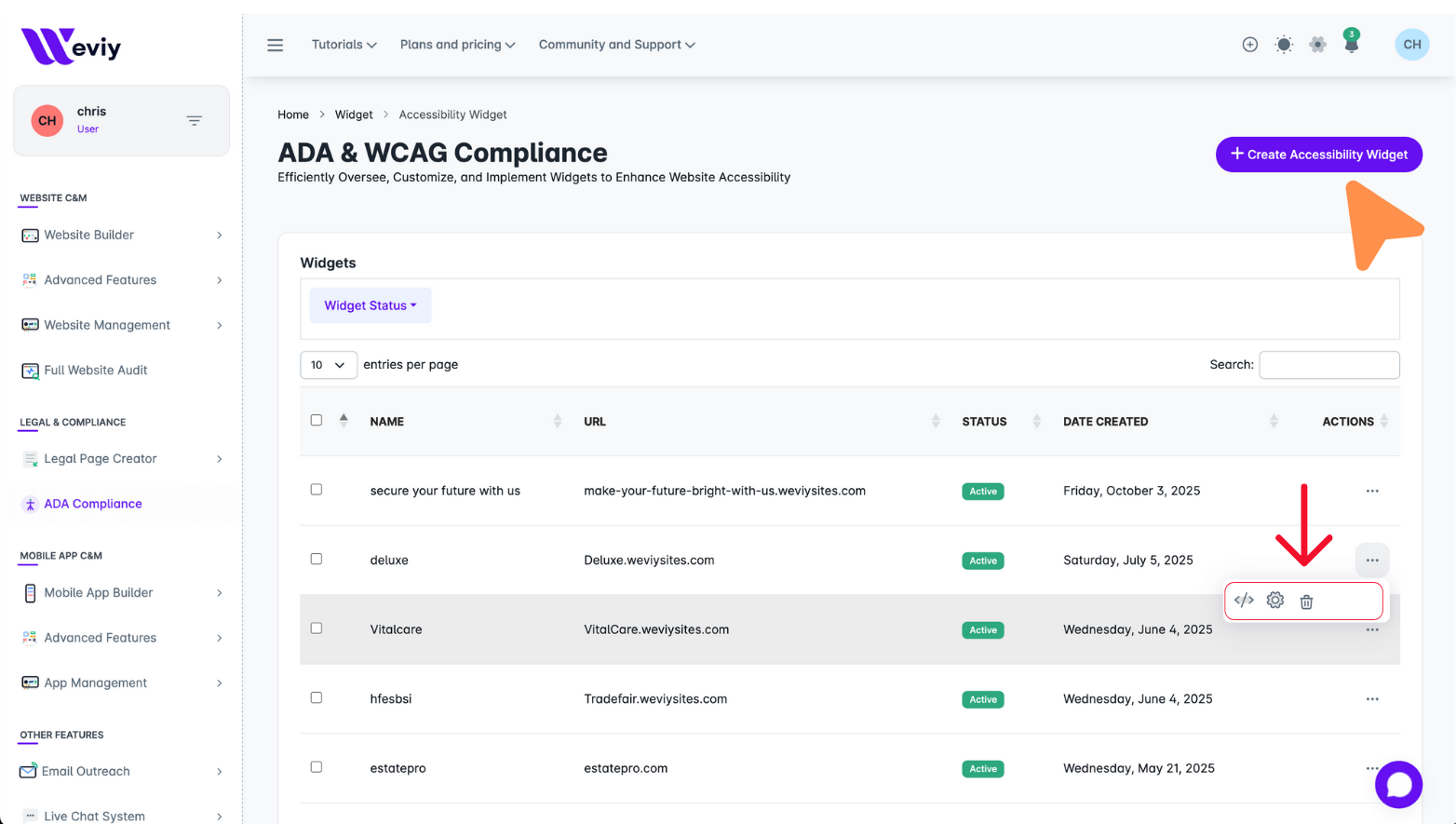Toggle the select-all checkbox in table header
Screen dimensions: 1456x838
pos(317,420)
